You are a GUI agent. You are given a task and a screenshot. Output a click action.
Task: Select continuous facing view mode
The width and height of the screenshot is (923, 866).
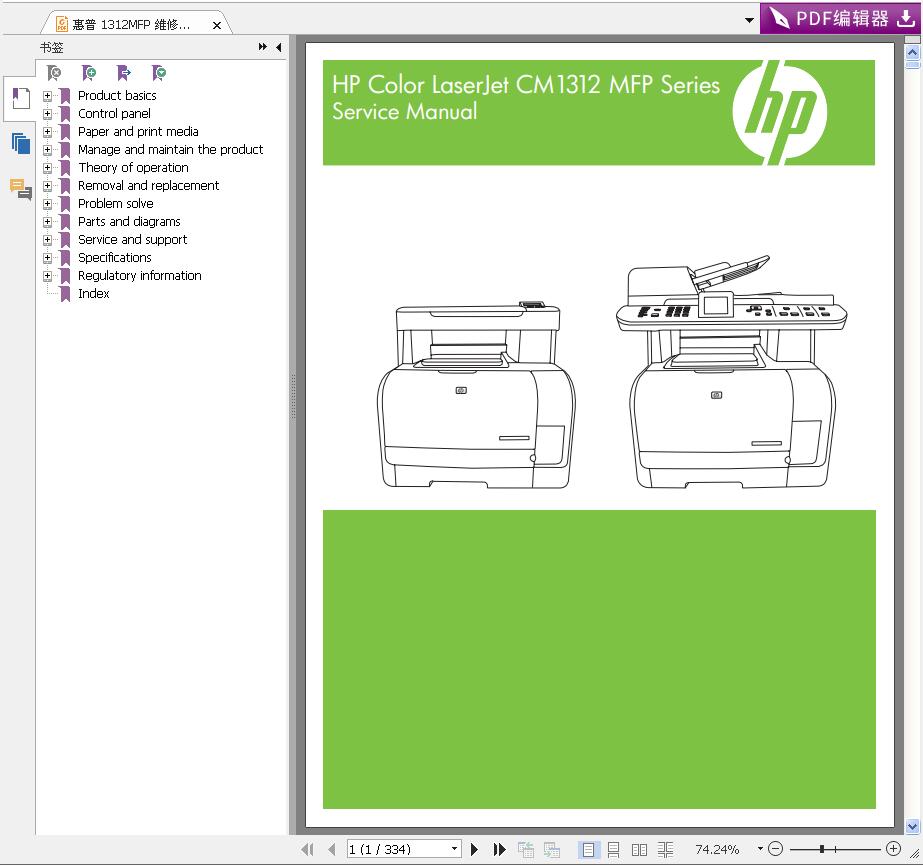pos(665,850)
